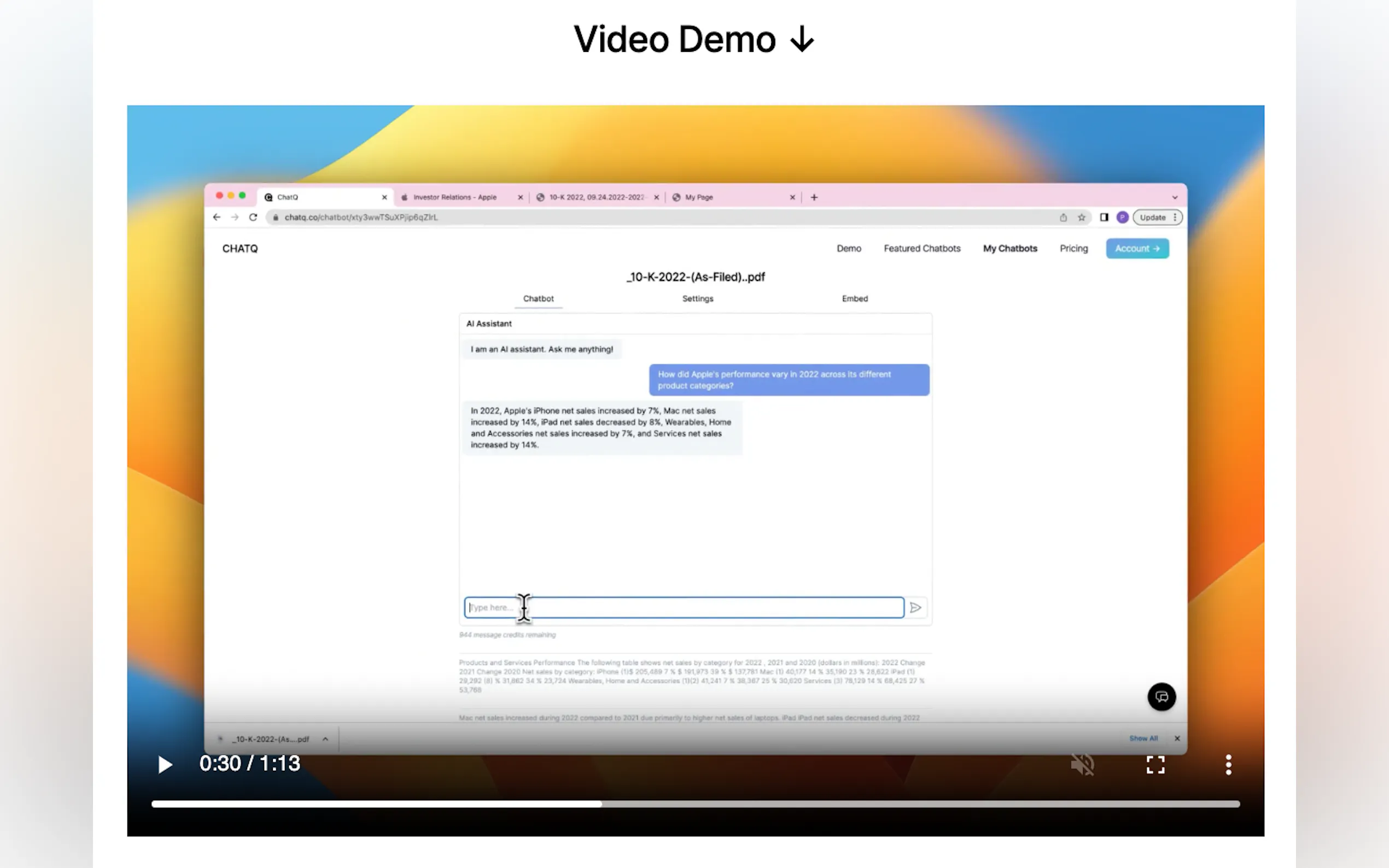Viewport: 1389px width, 868px height.
Task: Unmute the video with the speaker icon
Action: click(x=1082, y=764)
